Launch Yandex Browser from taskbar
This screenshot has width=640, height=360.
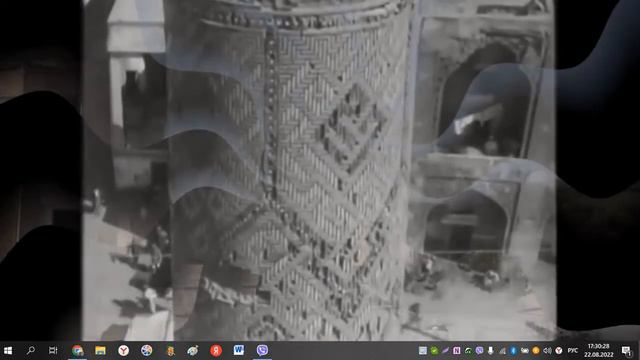click(124, 351)
